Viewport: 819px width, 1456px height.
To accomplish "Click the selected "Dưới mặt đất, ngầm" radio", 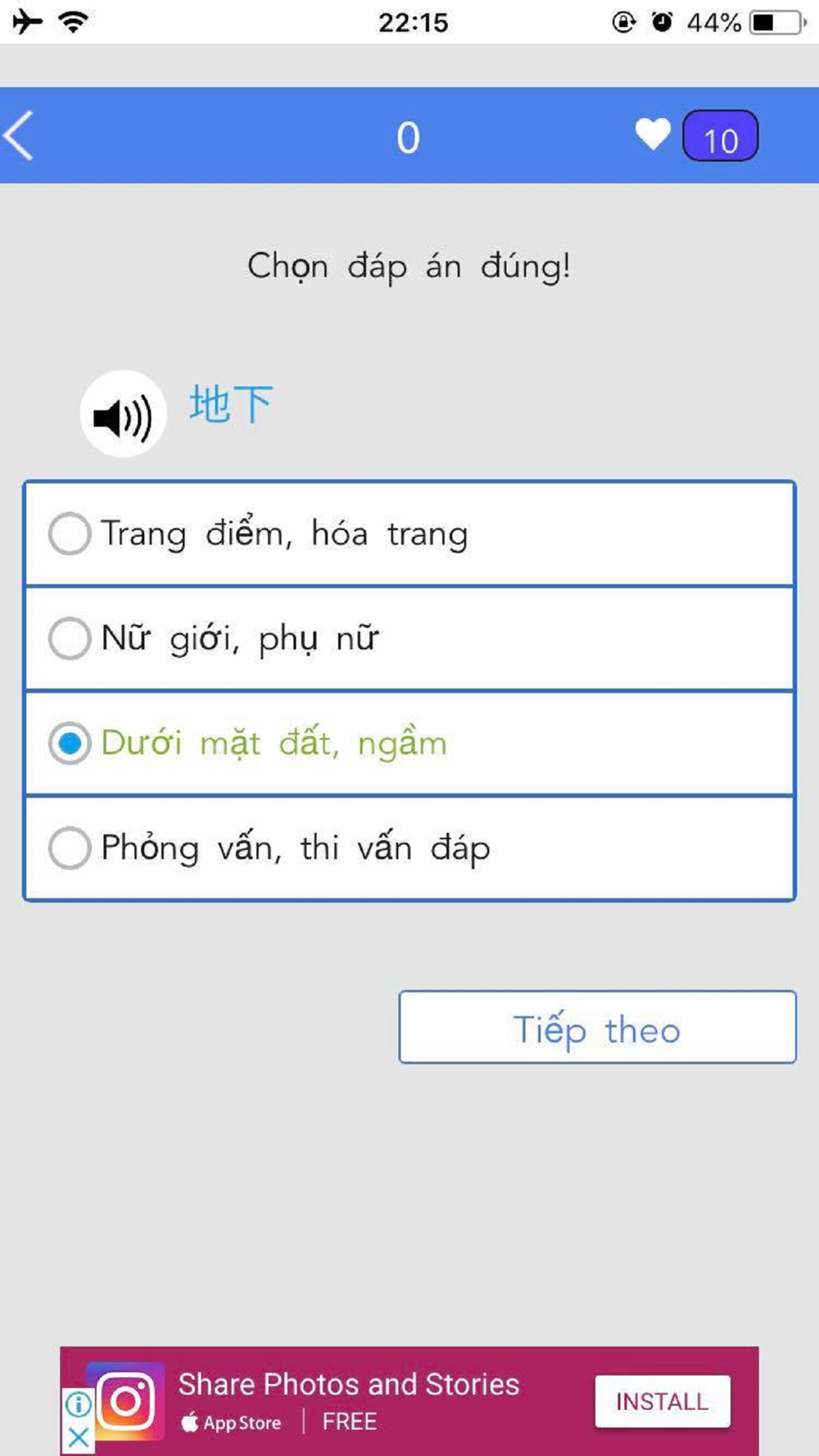I will click(x=70, y=744).
